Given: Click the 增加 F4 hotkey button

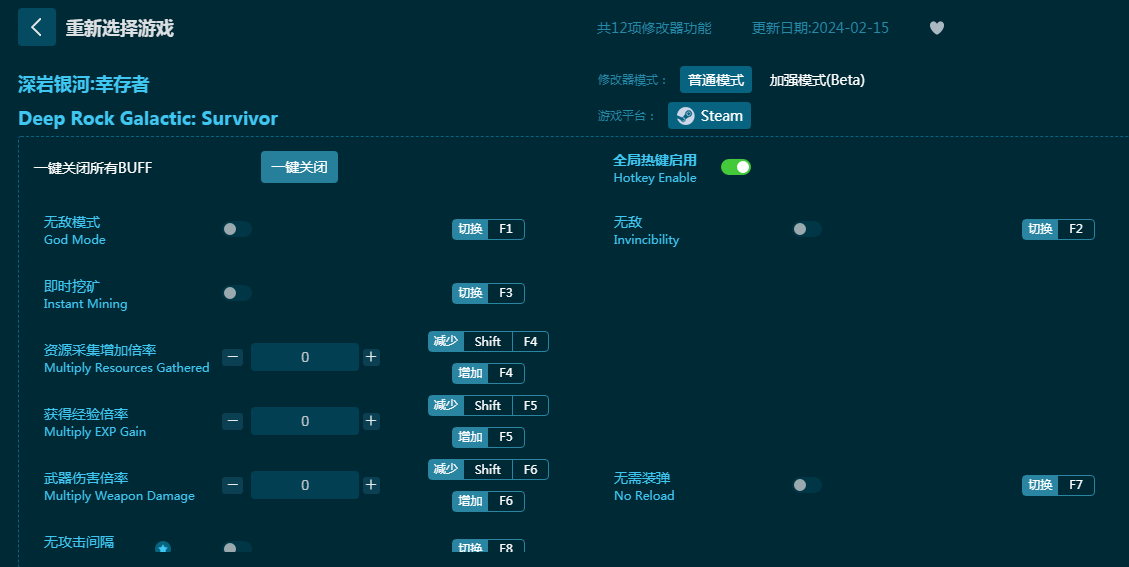Looking at the screenshot, I should tap(488, 373).
